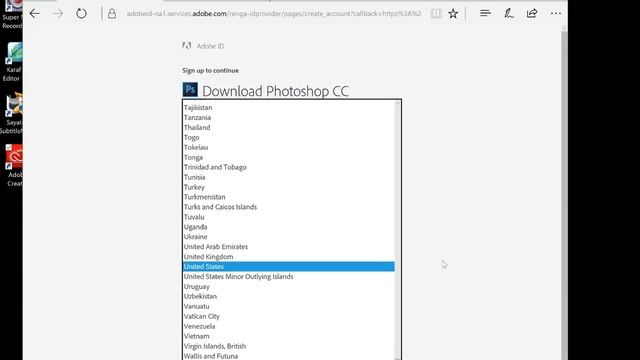Image resolution: width=640 pixels, height=360 pixels.
Task: Choose Ukraine in the country list
Action: (x=289, y=237)
